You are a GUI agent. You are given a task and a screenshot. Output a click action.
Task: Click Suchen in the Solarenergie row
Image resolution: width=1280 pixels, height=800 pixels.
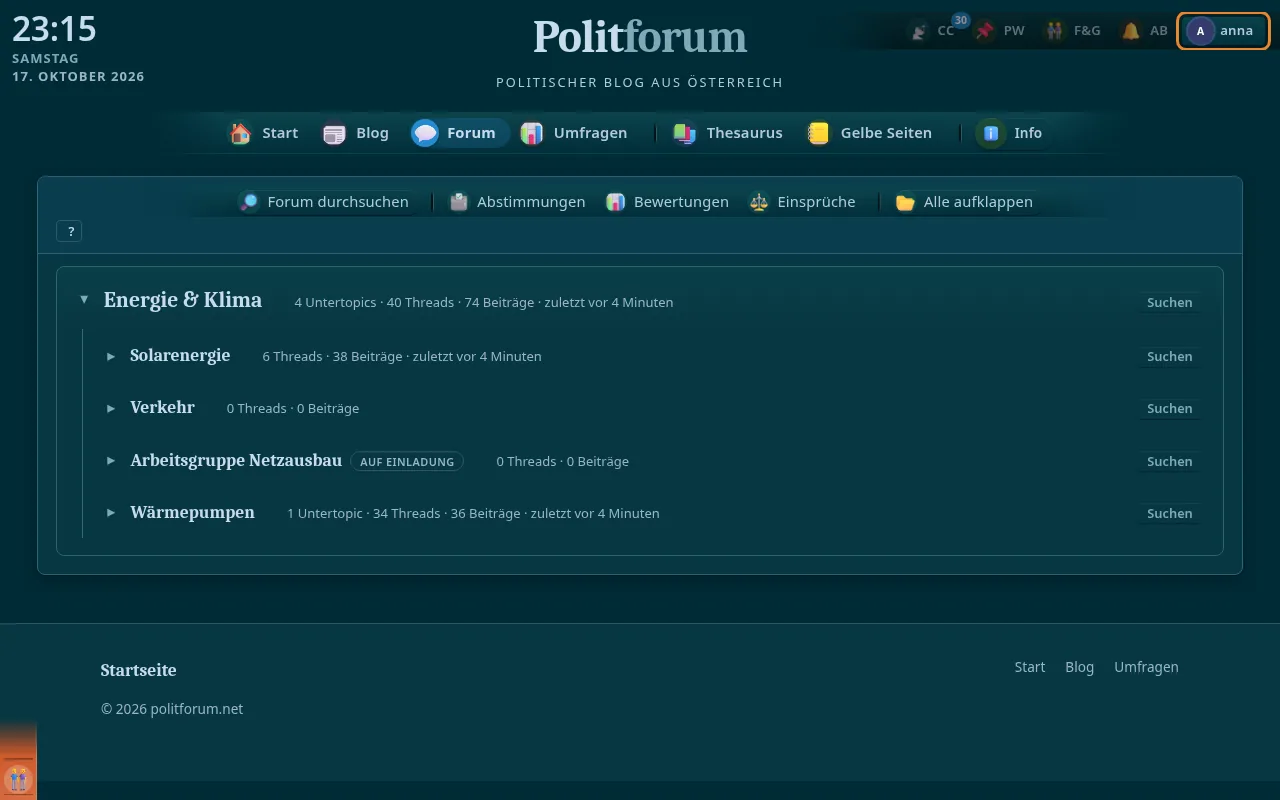pyautogui.click(x=1169, y=356)
